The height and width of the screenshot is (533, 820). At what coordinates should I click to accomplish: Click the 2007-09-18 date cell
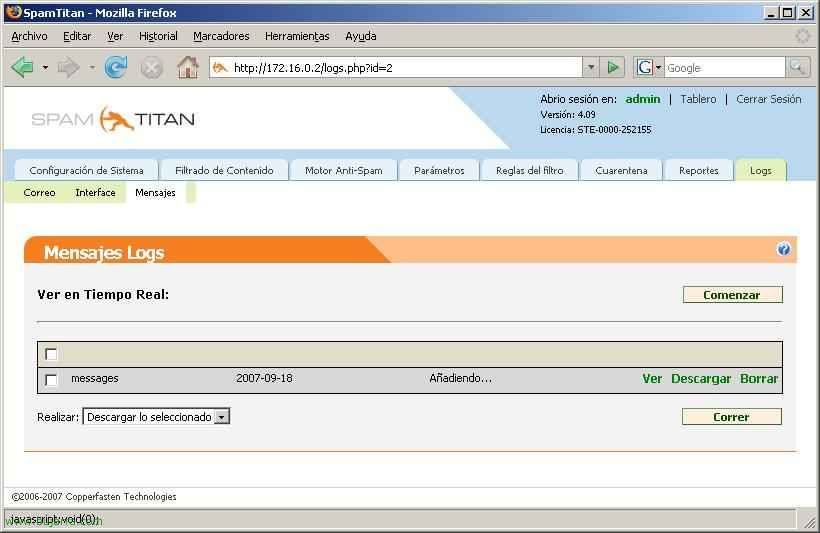(264, 378)
